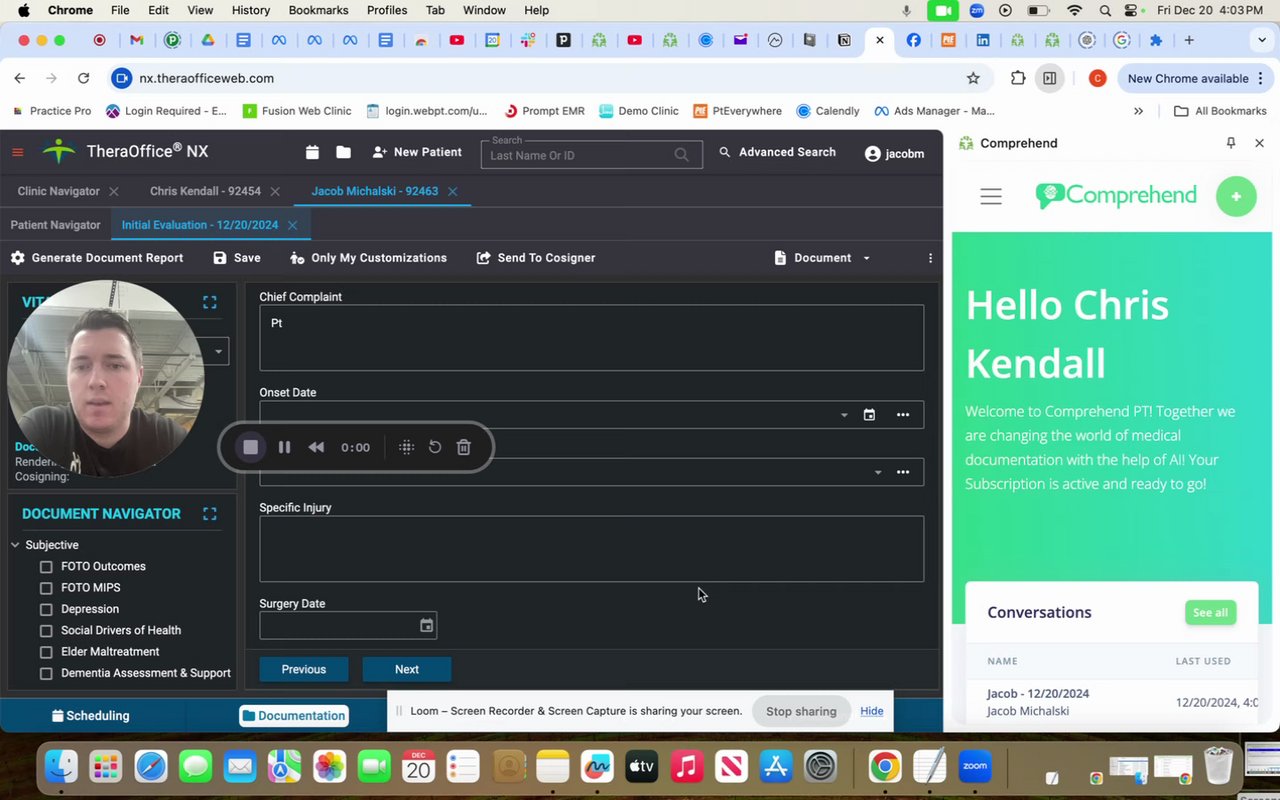Click the green plus button in Comprehend
The width and height of the screenshot is (1280, 800).
pos(1236,197)
